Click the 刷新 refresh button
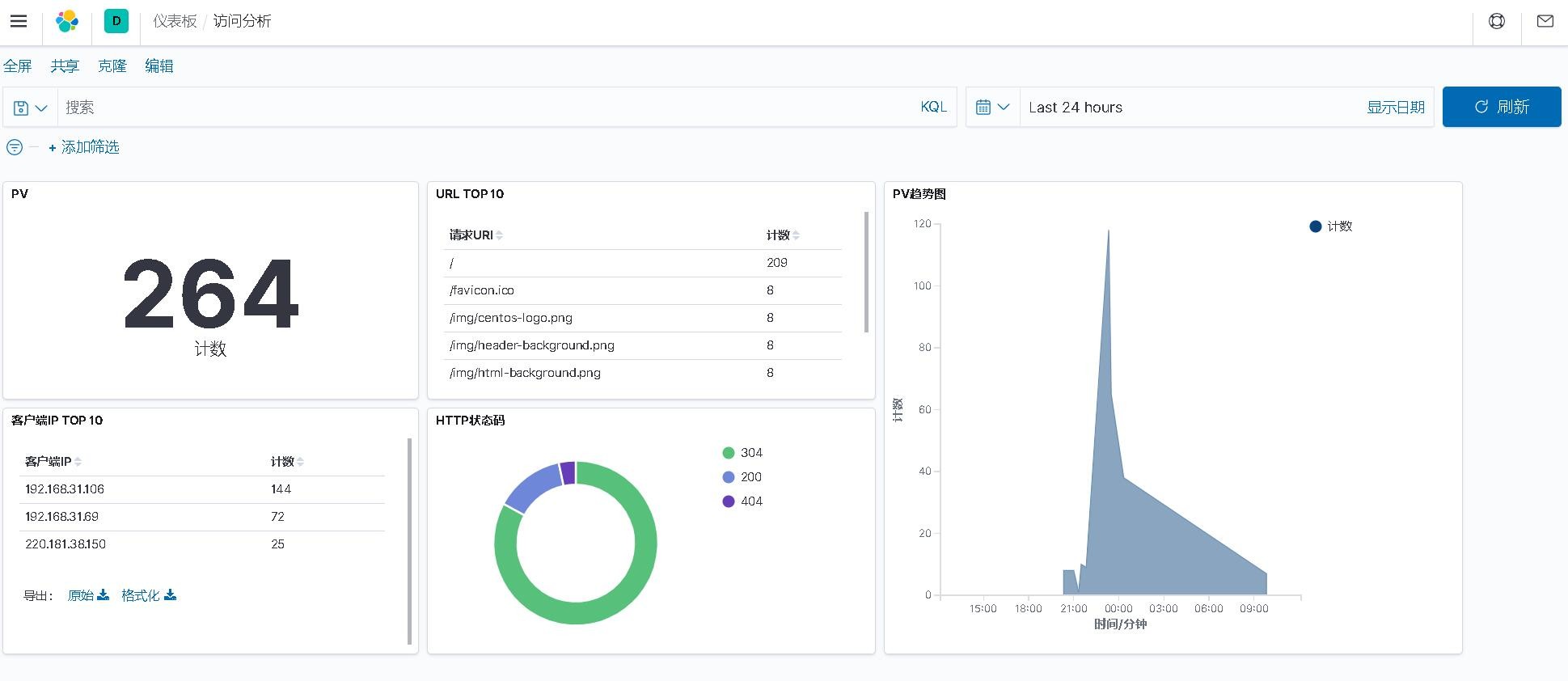1568x681 pixels. coord(1502,107)
